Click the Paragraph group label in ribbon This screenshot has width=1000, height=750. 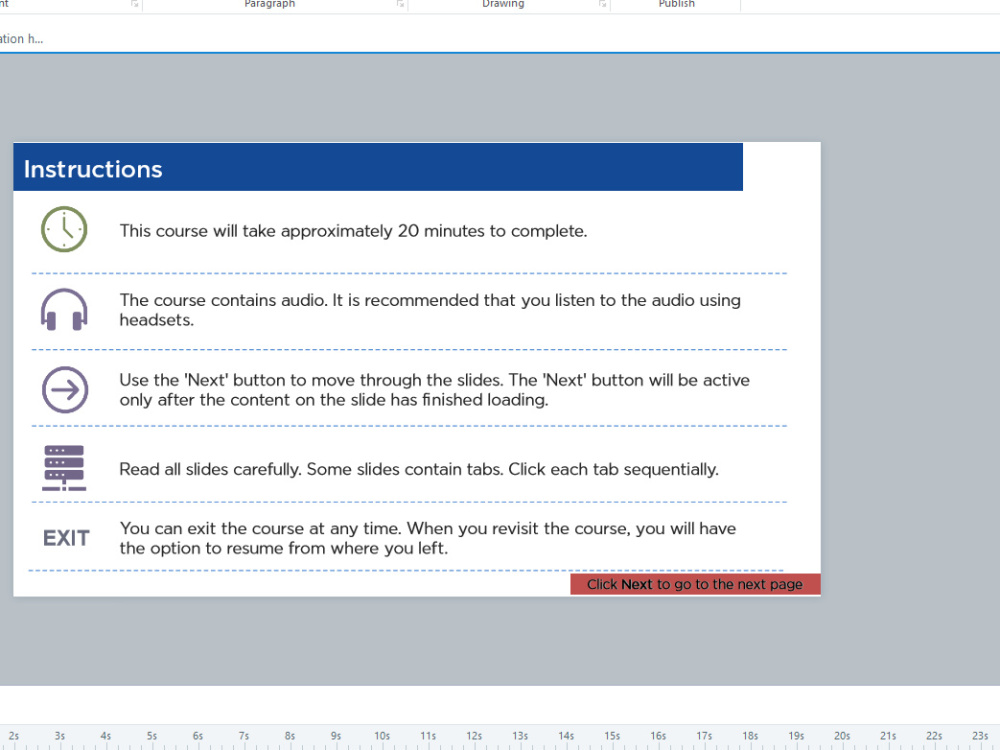pyautogui.click(x=270, y=4)
